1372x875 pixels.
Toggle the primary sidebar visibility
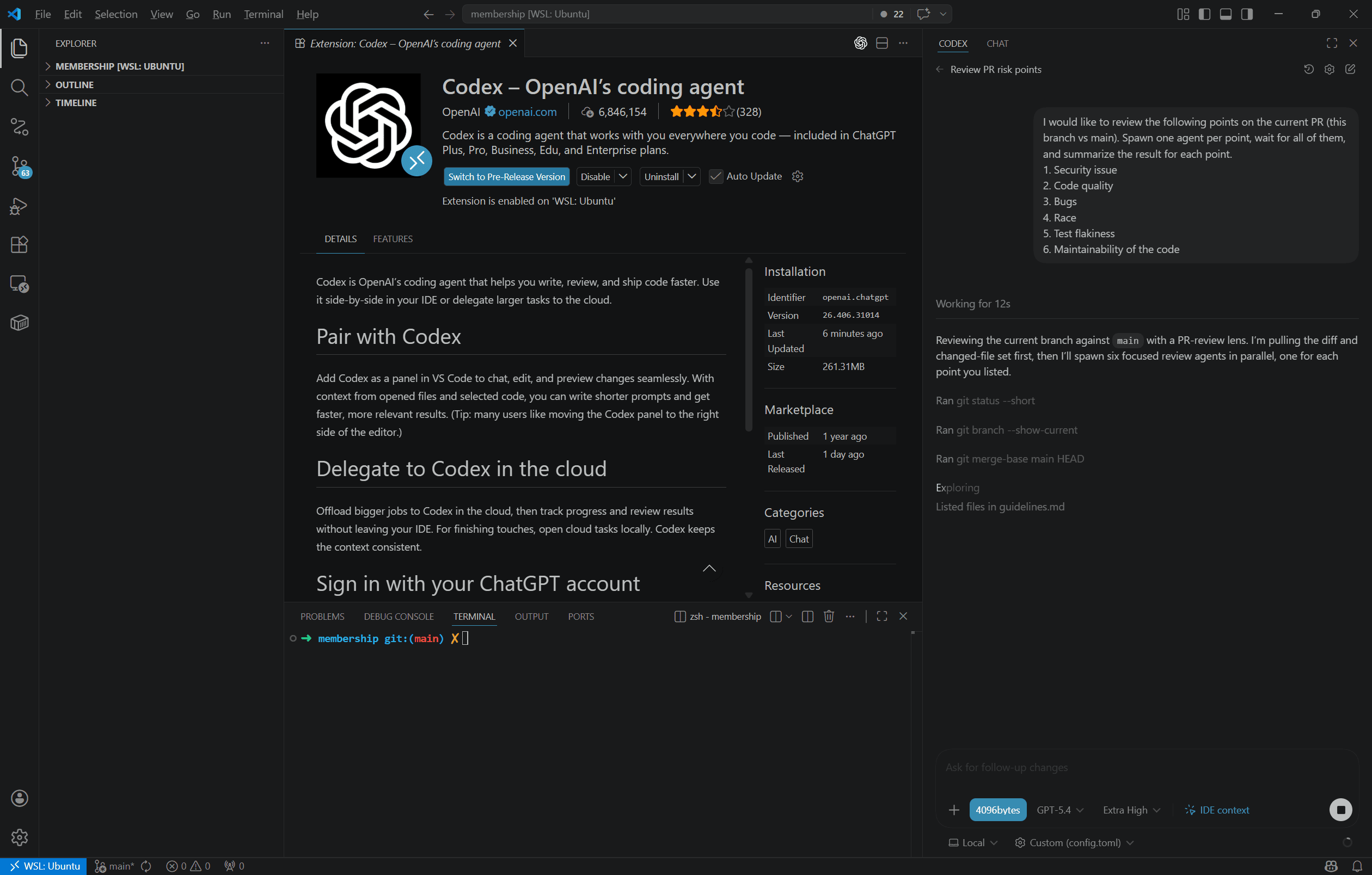[1204, 14]
